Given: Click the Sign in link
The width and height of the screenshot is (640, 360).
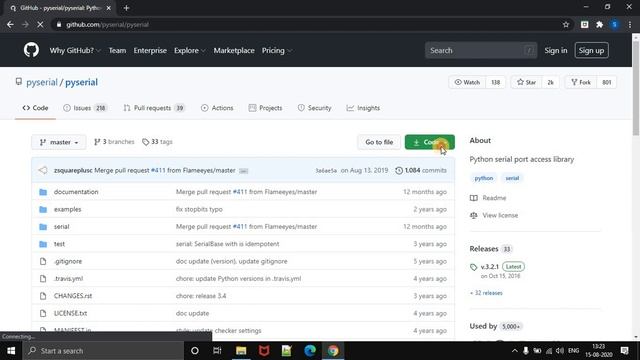Looking at the screenshot, I should pyautogui.click(x=556, y=51).
